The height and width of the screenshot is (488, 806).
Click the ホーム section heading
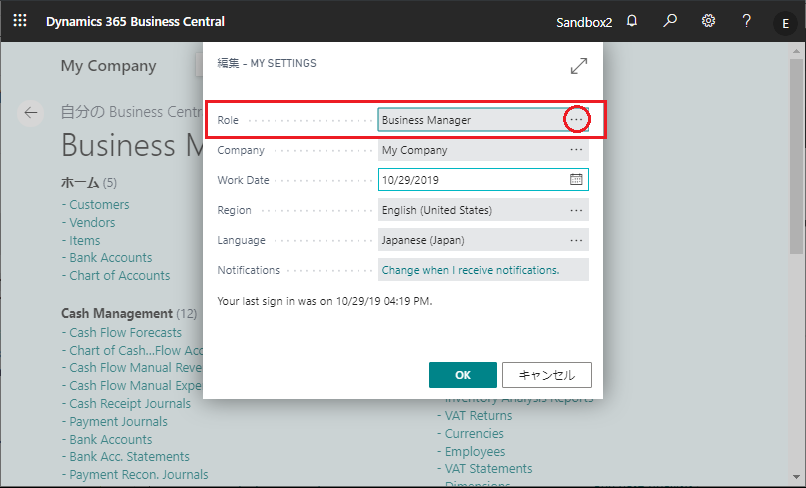89,182
